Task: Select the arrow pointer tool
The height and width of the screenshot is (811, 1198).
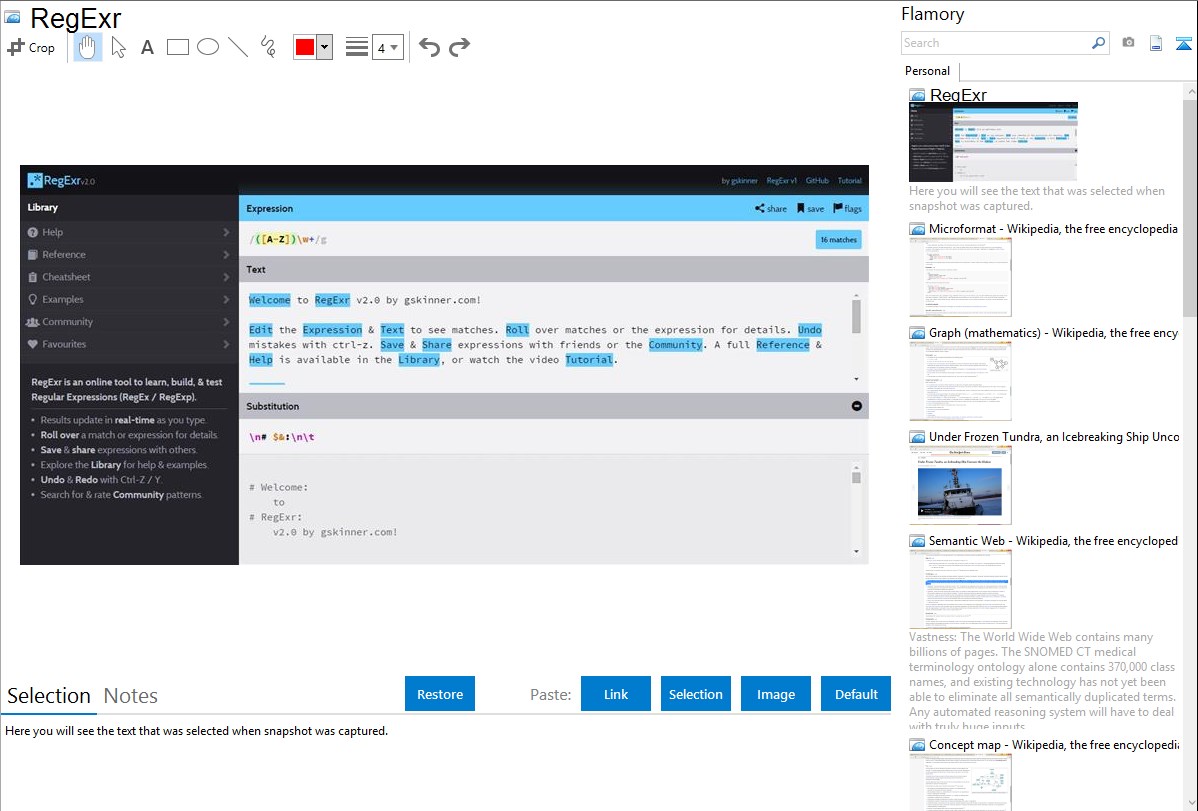Action: (118, 47)
